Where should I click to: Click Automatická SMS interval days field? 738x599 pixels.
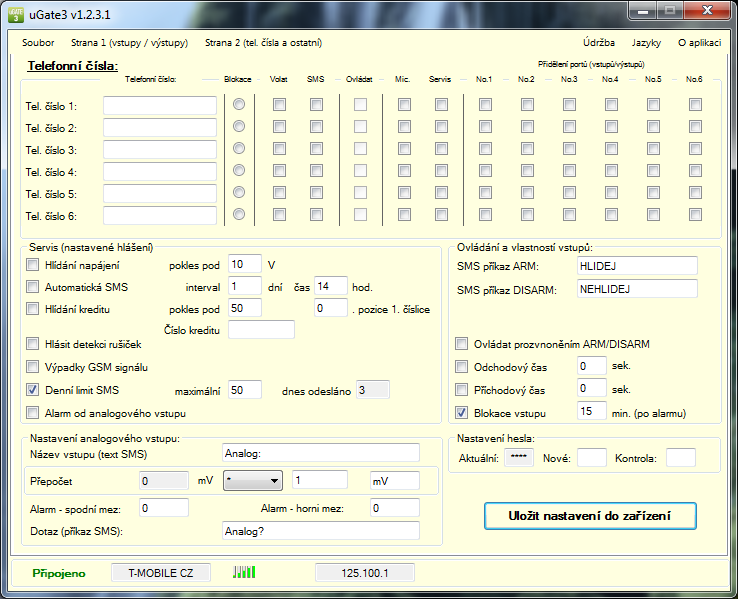coord(245,286)
